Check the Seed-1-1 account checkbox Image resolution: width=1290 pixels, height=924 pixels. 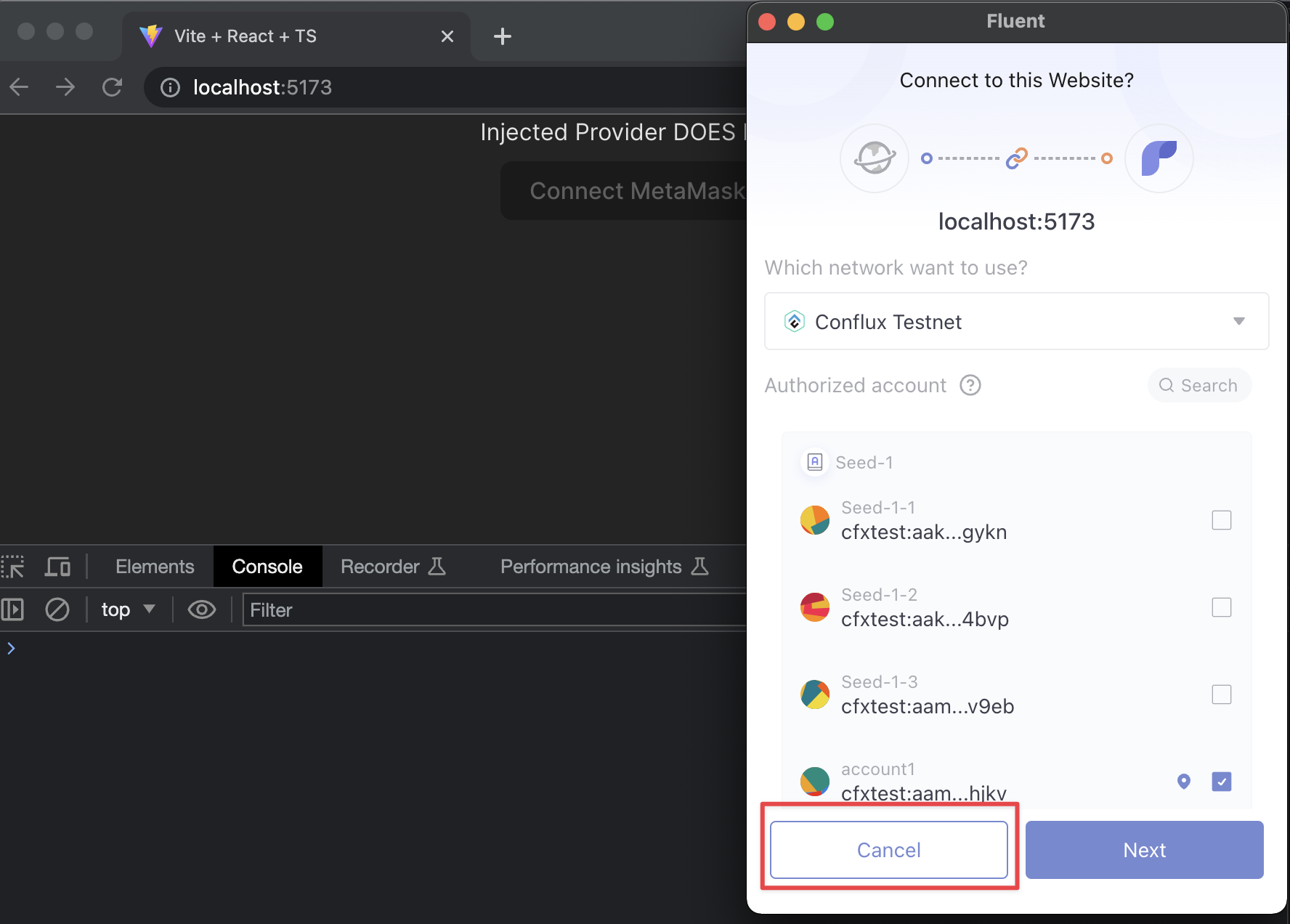(x=1222, y=520)
